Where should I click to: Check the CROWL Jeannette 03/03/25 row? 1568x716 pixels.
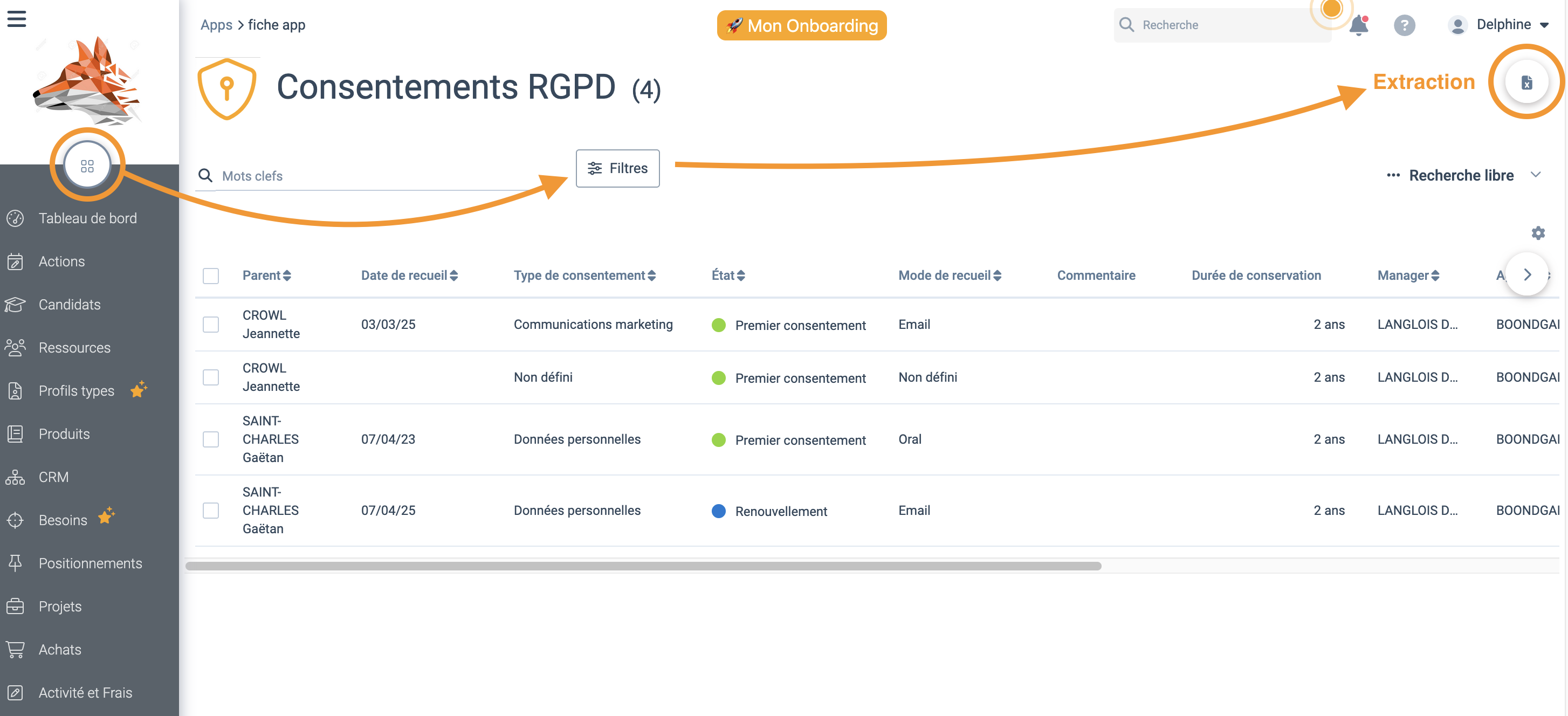(211, 325)
